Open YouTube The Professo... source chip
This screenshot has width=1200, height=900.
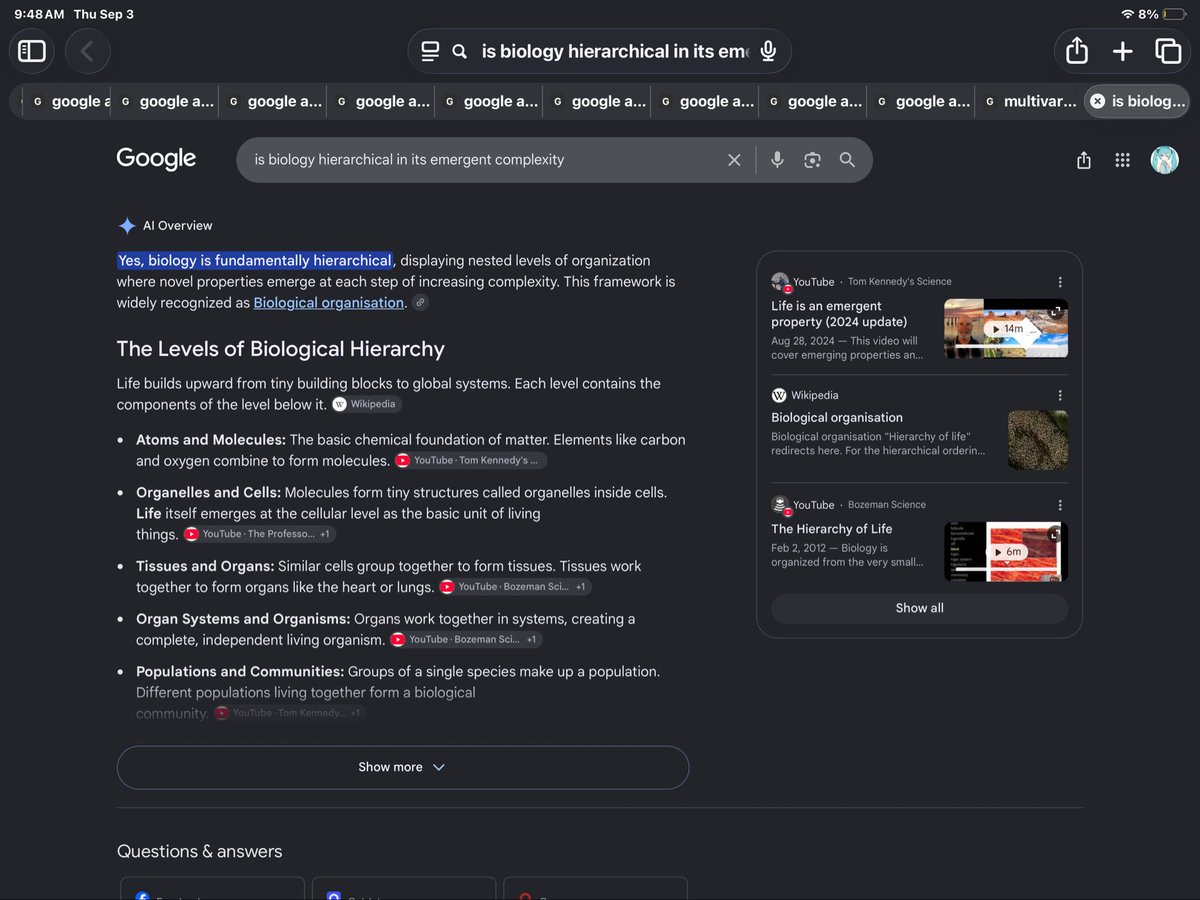coord(260,535)
